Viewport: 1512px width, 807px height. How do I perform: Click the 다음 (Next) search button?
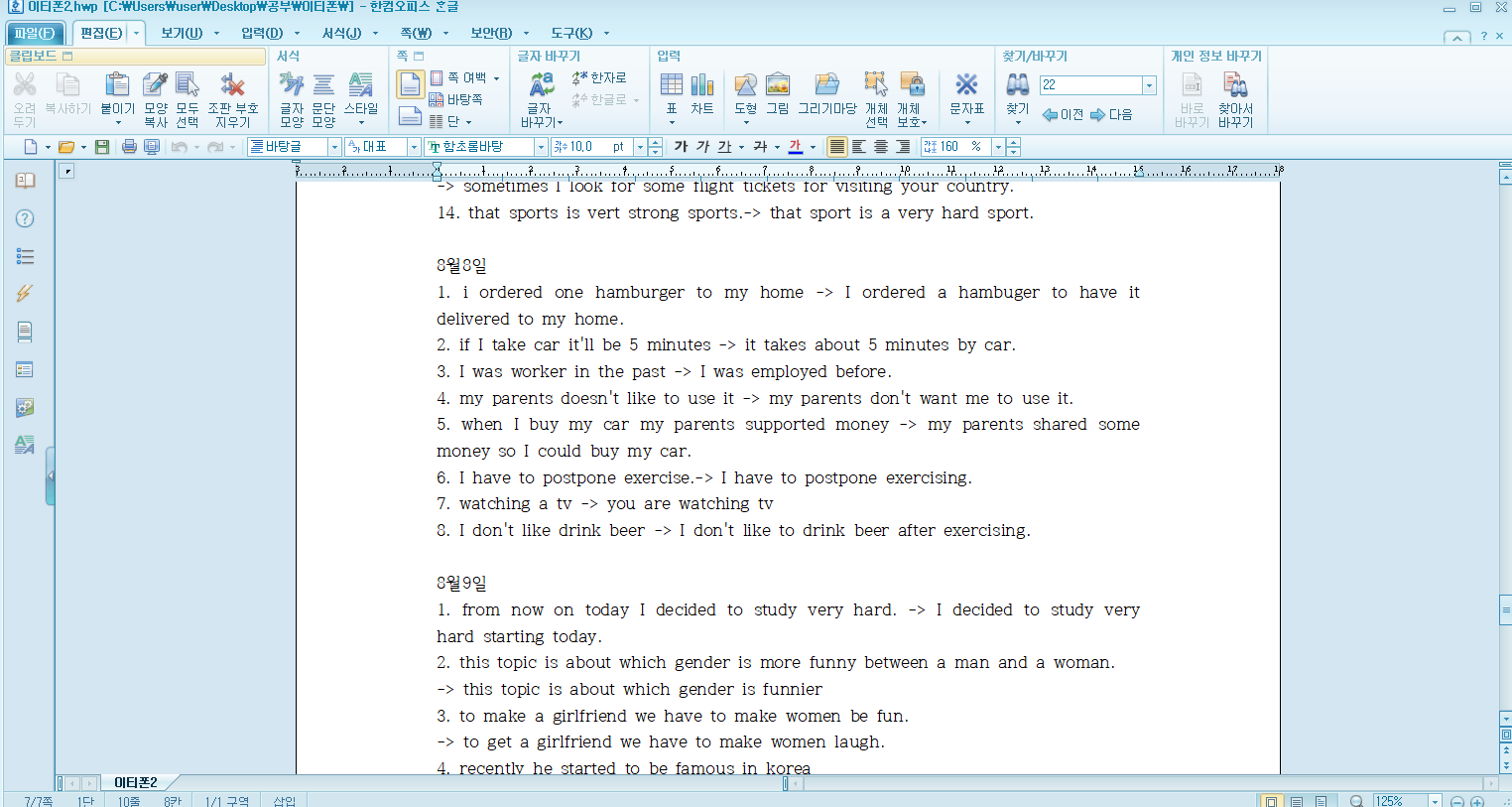coord(1111,115)
